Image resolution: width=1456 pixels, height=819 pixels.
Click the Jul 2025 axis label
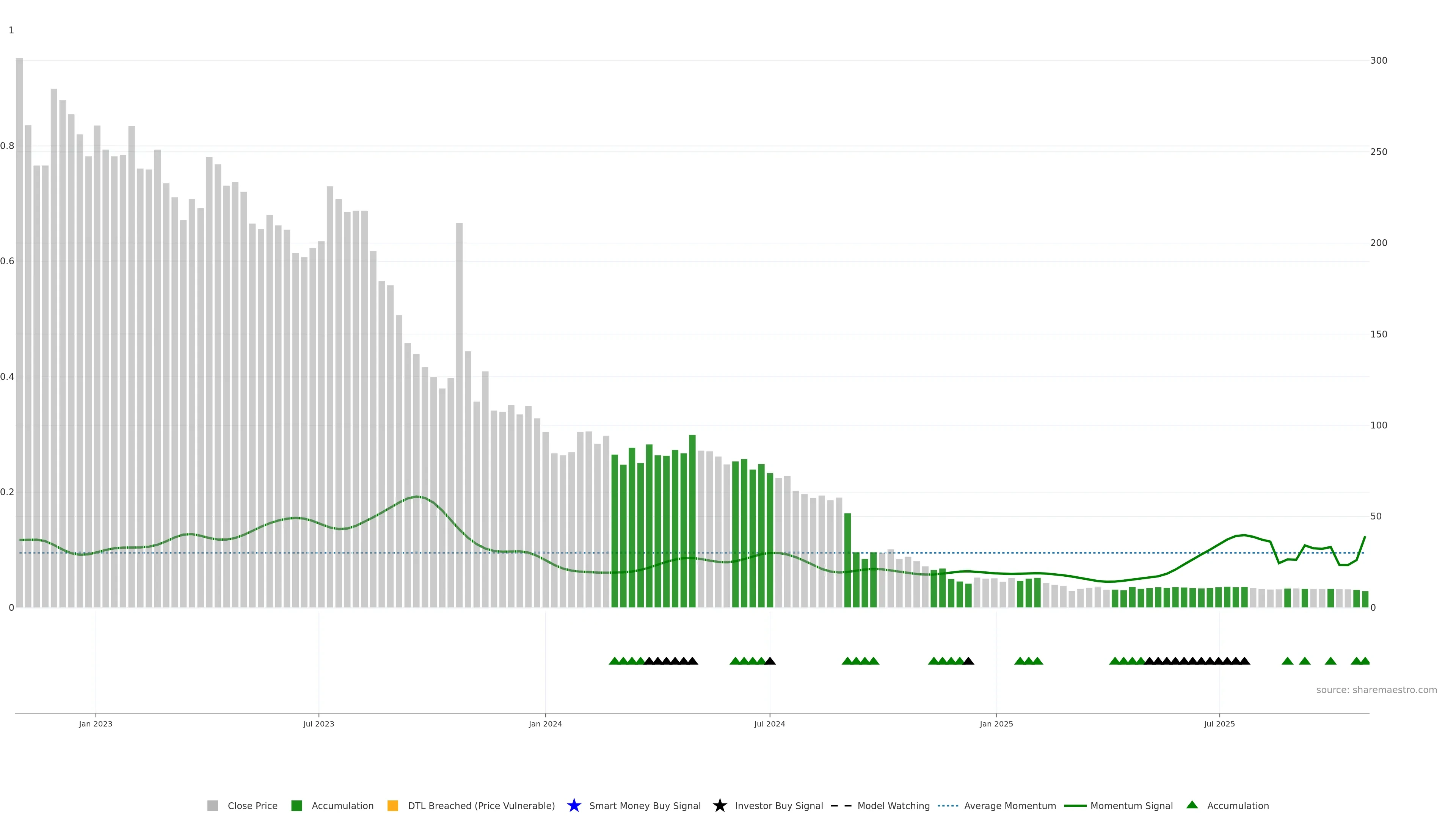(x=1219, y=723)
